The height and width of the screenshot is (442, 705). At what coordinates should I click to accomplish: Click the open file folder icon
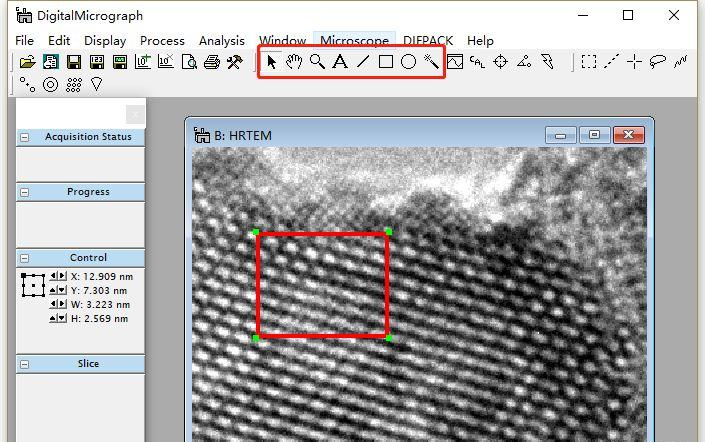click(27, 62)
